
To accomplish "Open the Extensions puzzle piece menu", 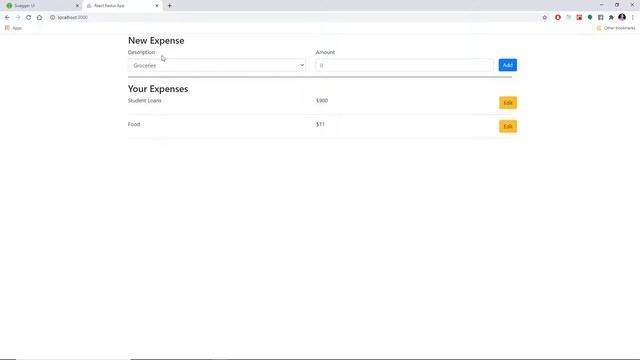I will pyautogui.click(x=611, y=18).
